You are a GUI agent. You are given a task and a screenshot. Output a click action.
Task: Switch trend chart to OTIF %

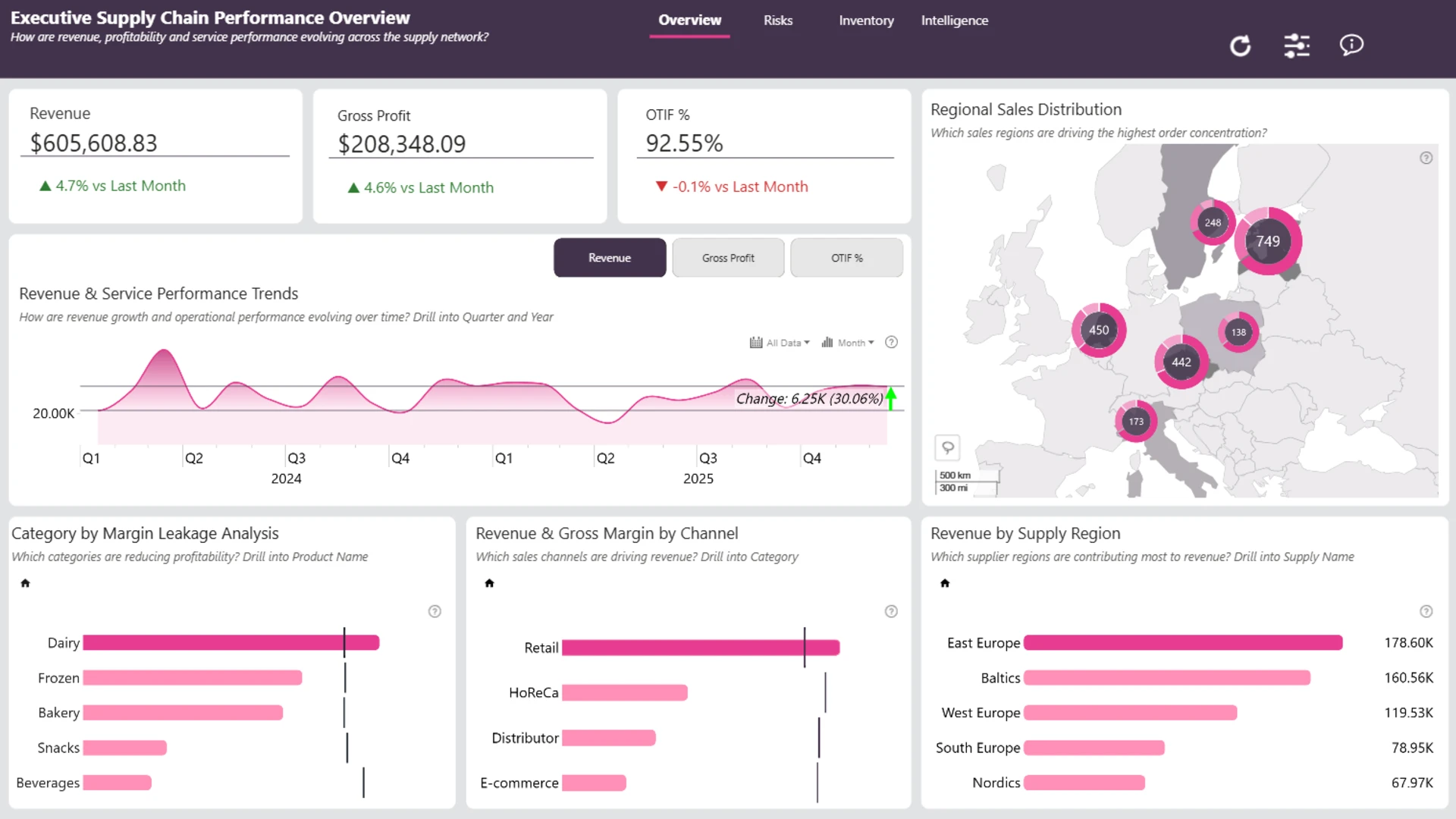pyautogui.click(x=846, y=258)
